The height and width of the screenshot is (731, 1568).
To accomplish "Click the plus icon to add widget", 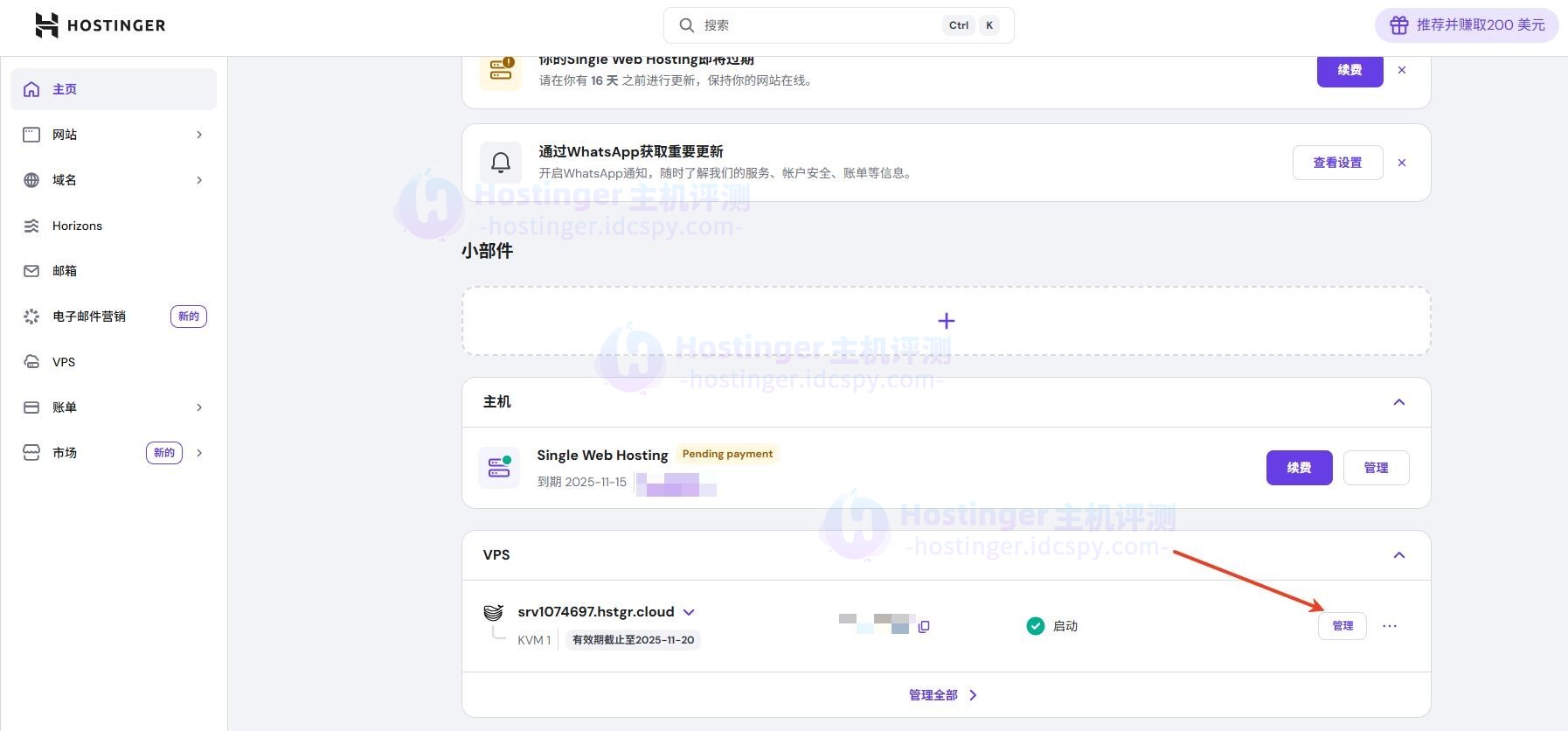I will [x=946, y=321].
